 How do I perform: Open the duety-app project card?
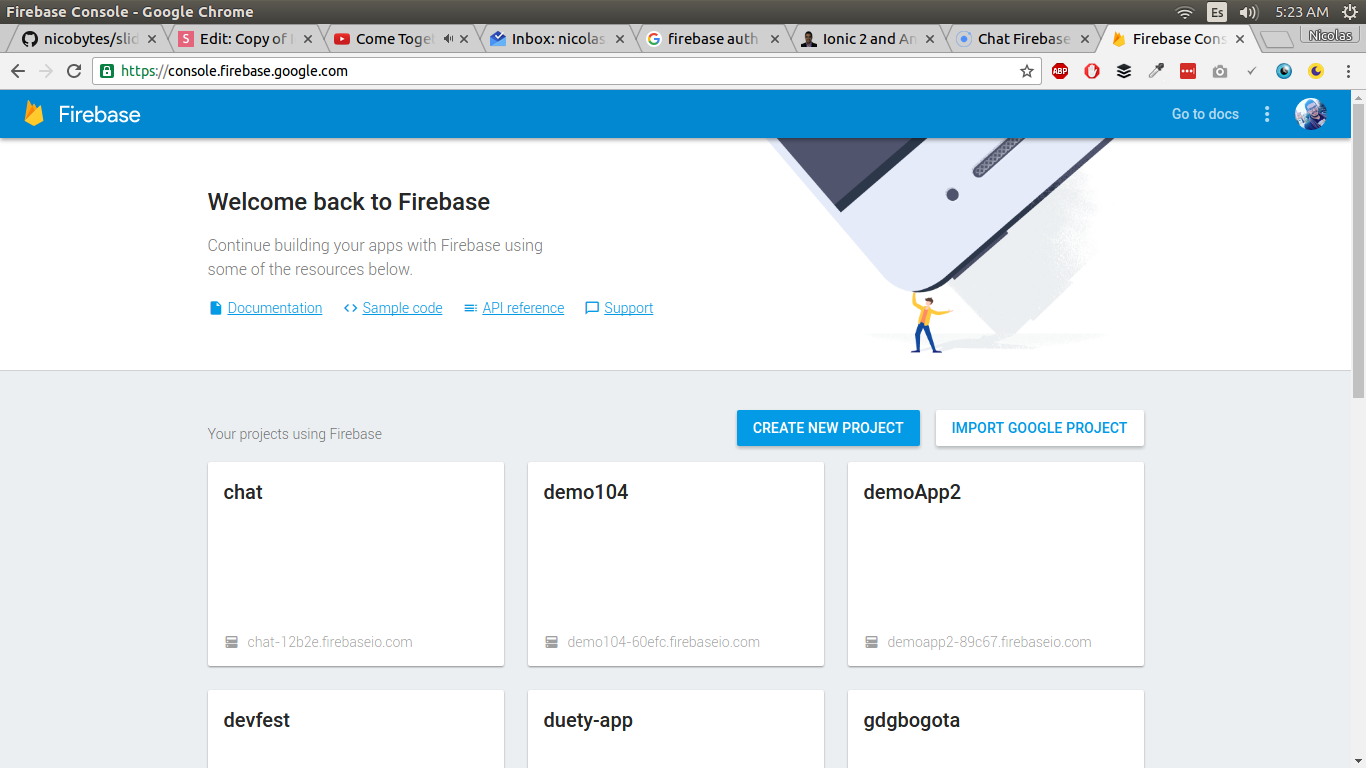pos(676,729)
